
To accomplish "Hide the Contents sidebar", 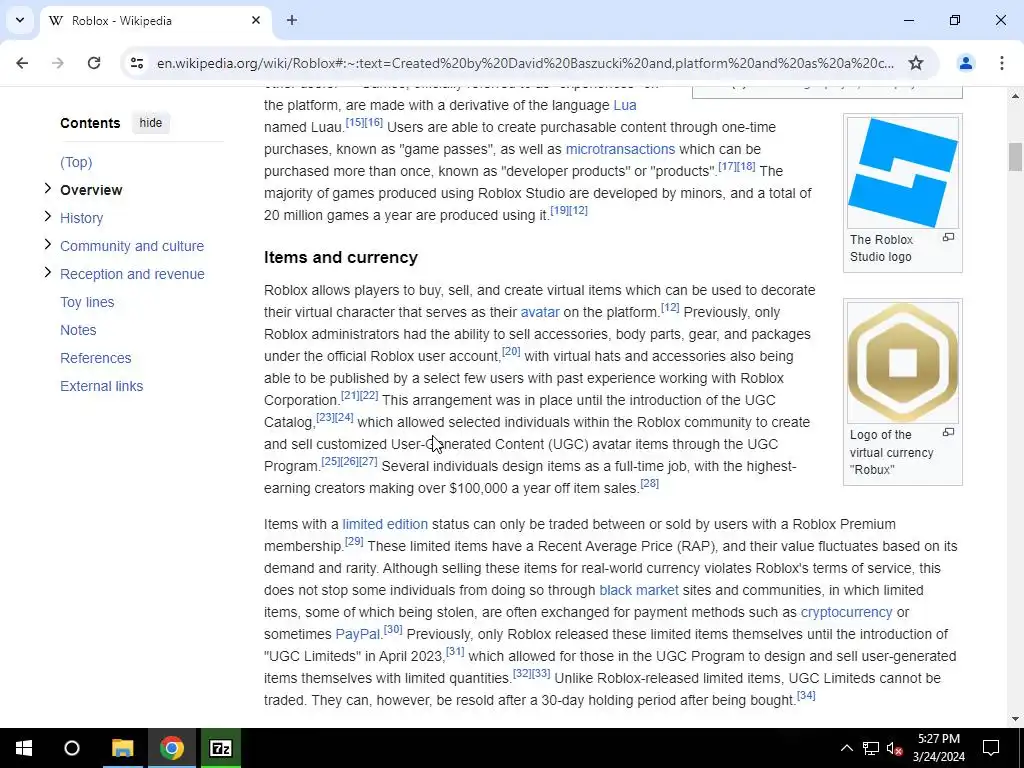I will point(150,123).
